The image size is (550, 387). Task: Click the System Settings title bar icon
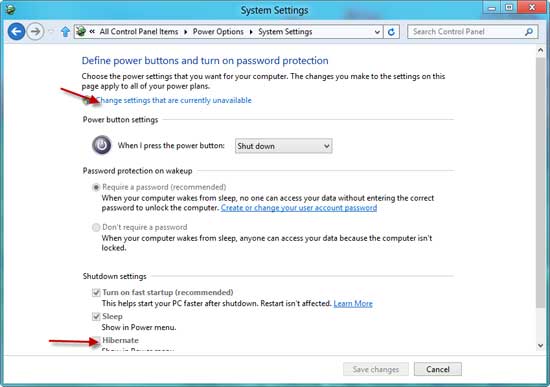[10, 9]
